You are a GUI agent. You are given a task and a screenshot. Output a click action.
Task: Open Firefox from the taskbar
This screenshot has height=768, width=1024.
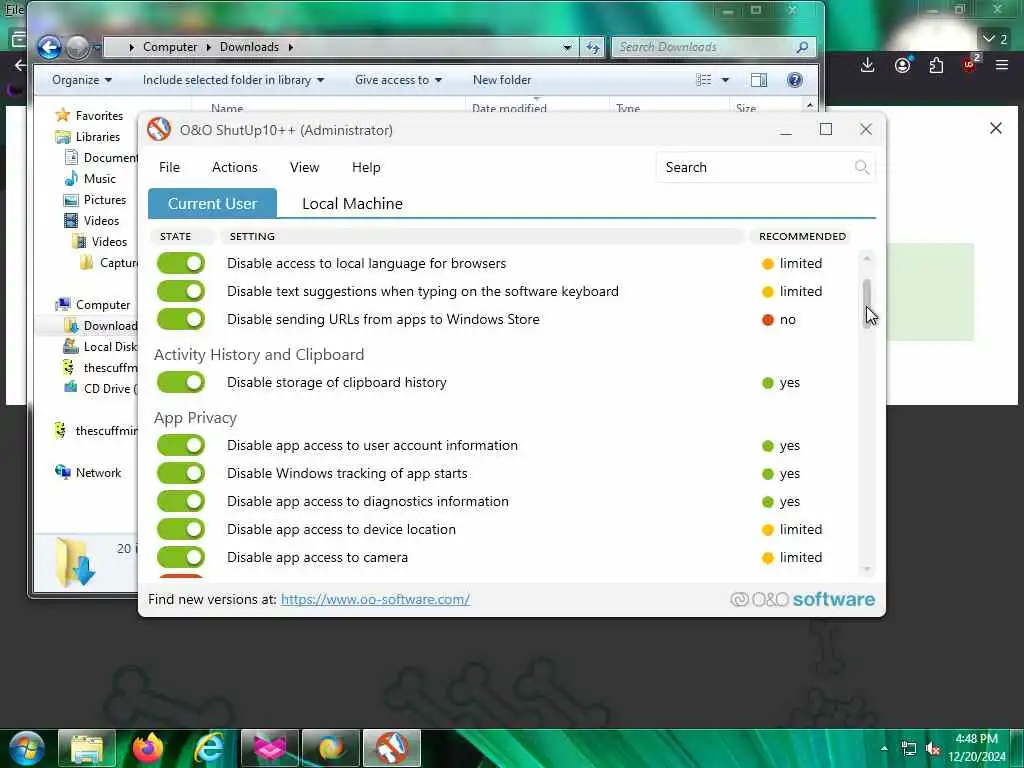[148, 748]
